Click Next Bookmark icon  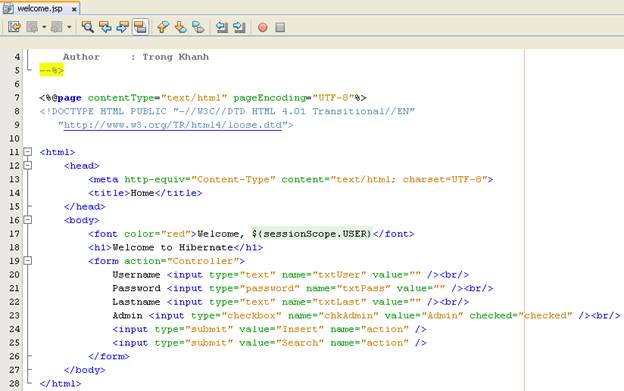click(180, 27)
